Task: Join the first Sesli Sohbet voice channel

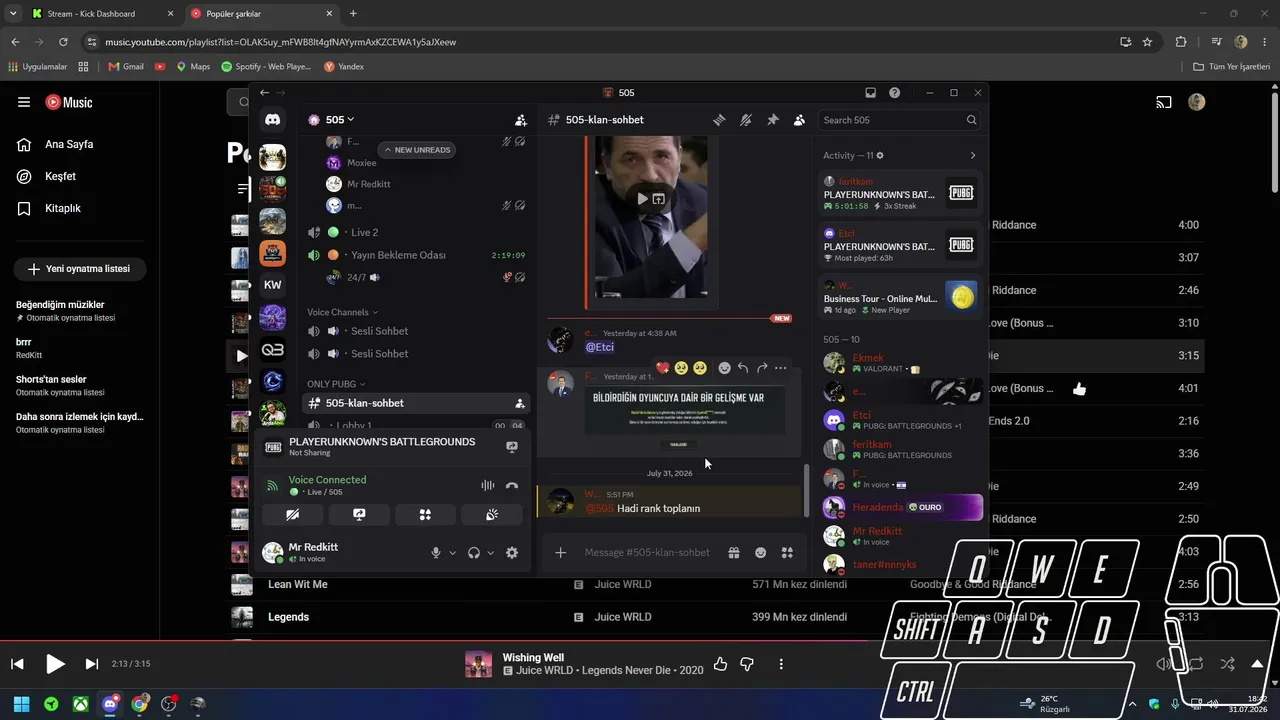Action: (416, 331)
